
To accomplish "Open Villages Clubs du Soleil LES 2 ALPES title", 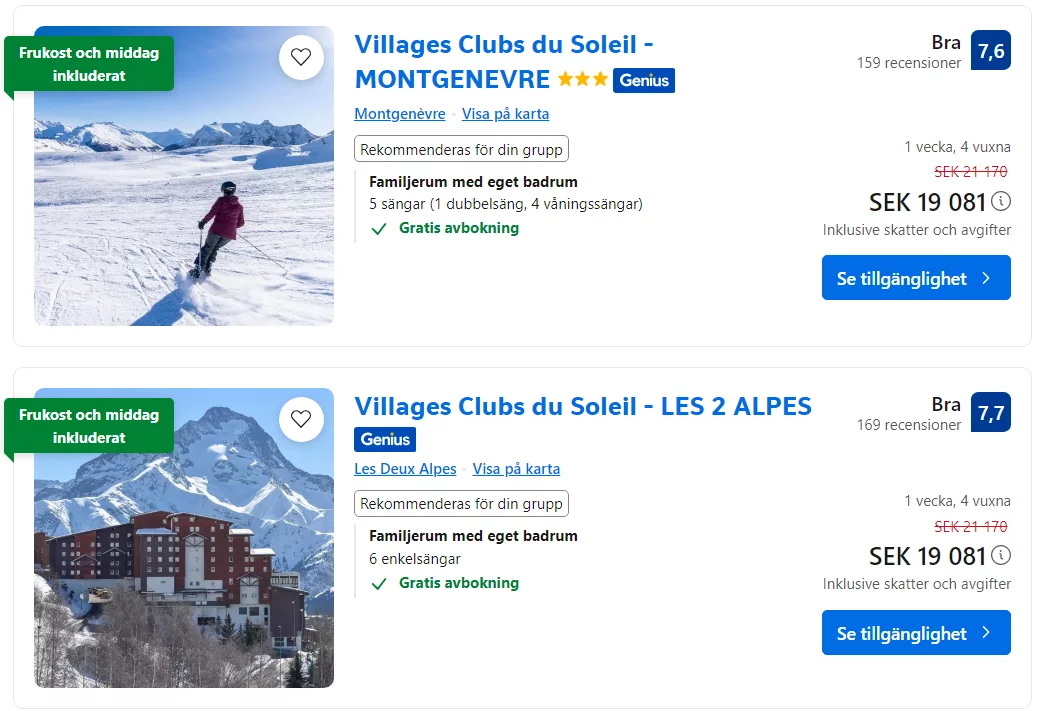I will point(583,406).
